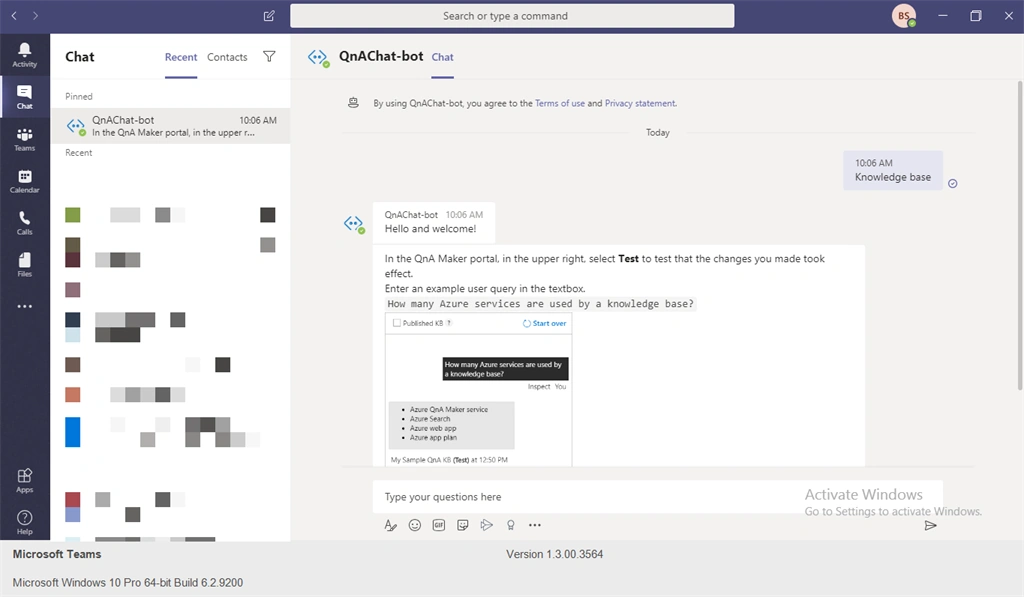Click the QnAChat-bot avatar next to the bot message
1024x597 pixels.
pyautogui.click(x=354, y=224)
